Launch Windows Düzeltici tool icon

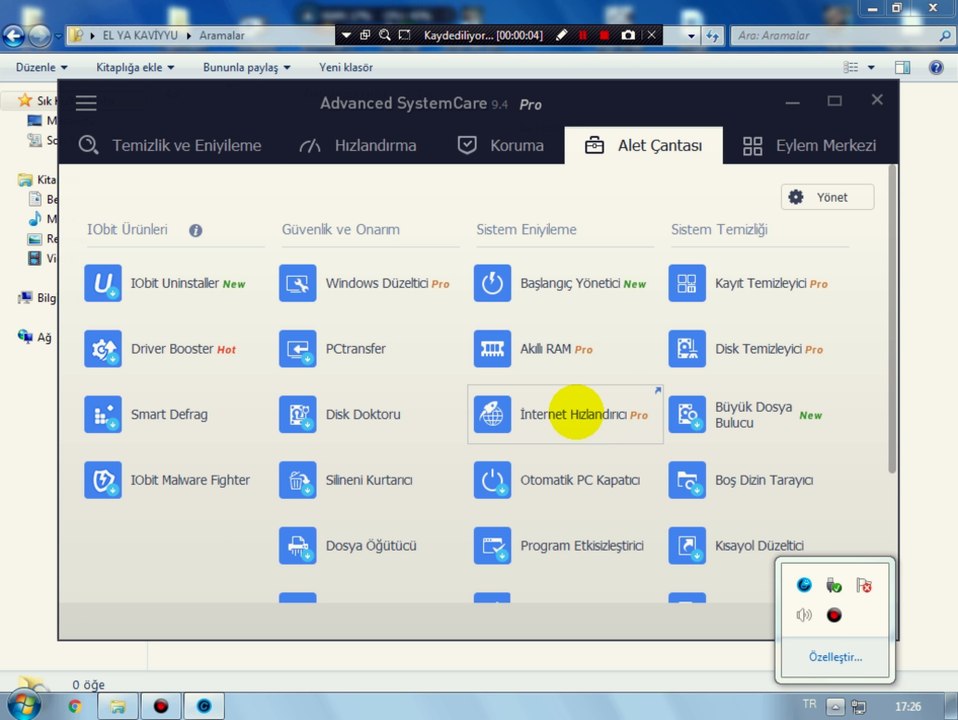(x=298, y=283)
